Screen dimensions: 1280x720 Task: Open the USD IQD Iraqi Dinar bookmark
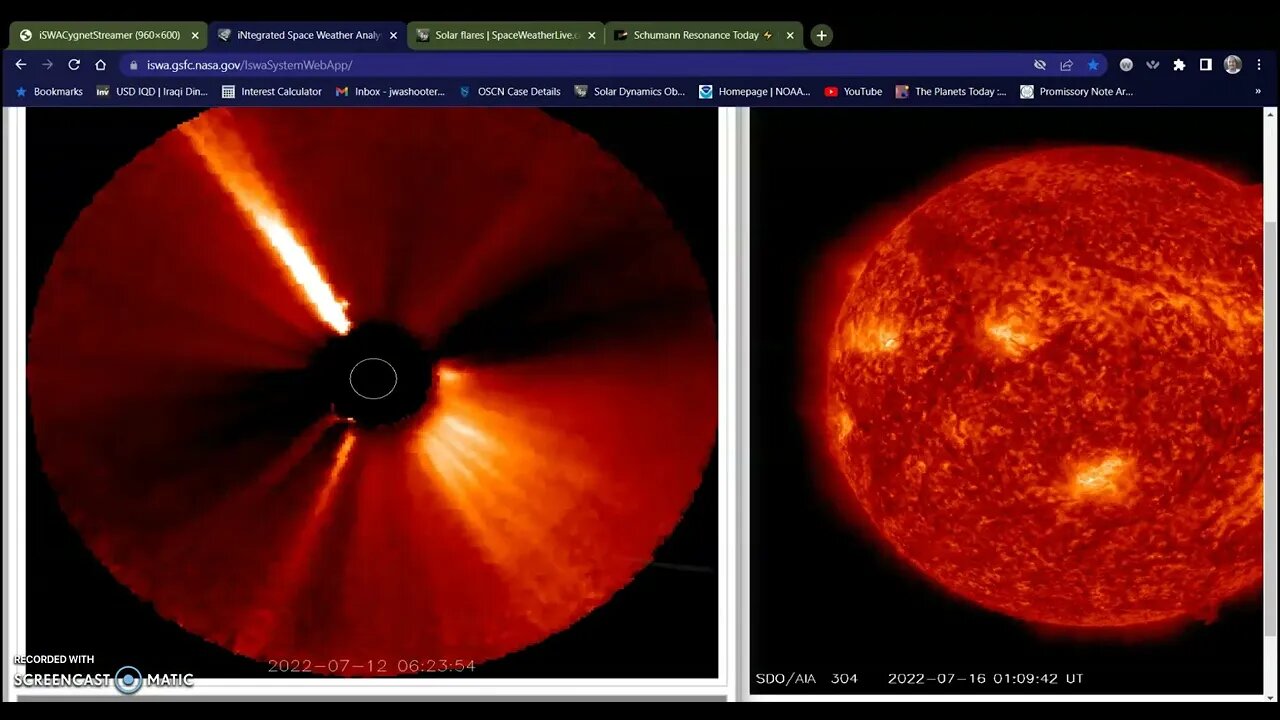pos(152,91)
